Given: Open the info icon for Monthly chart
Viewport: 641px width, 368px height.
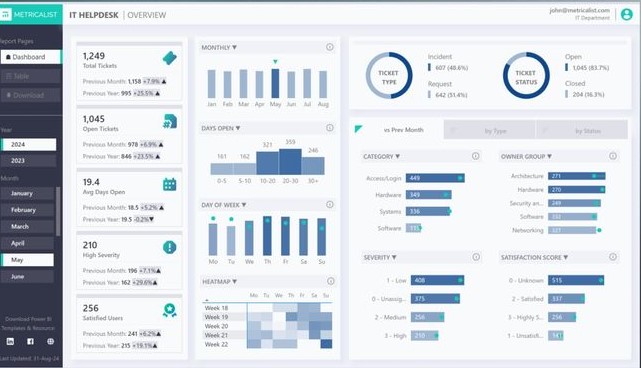Looking at the screenshot, I should (x=330, y=47).
